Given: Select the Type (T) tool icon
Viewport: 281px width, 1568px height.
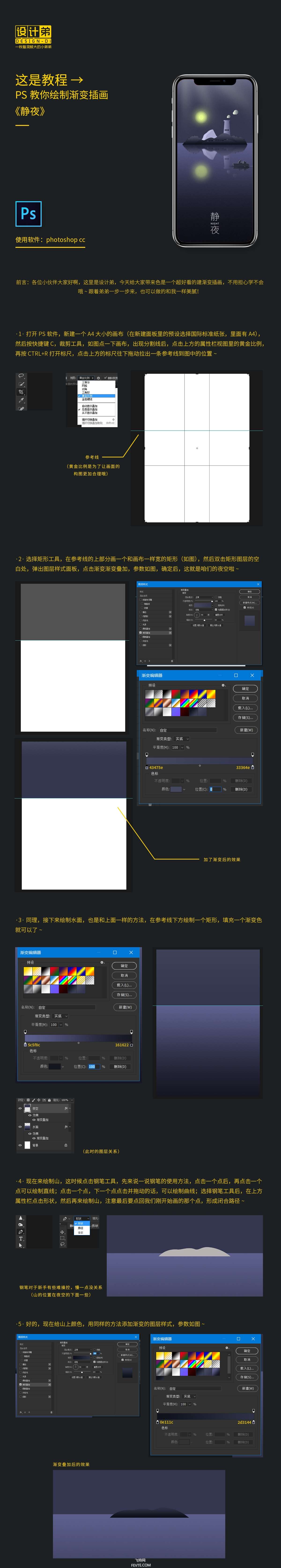Looking at the screenshot, I should tap(21, 1239).
